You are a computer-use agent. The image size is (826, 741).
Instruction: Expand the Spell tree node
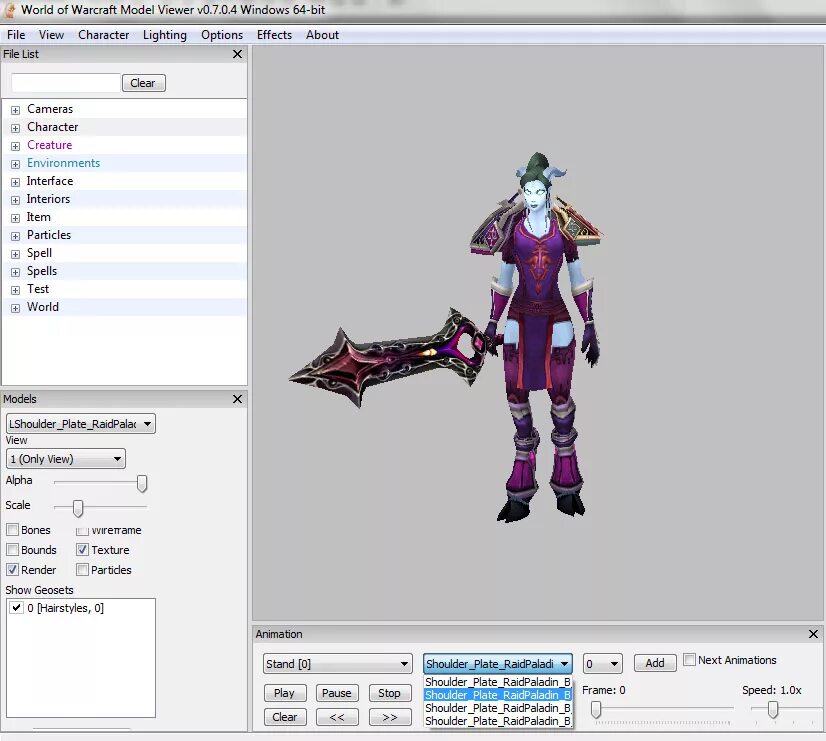tap(16, 254)
